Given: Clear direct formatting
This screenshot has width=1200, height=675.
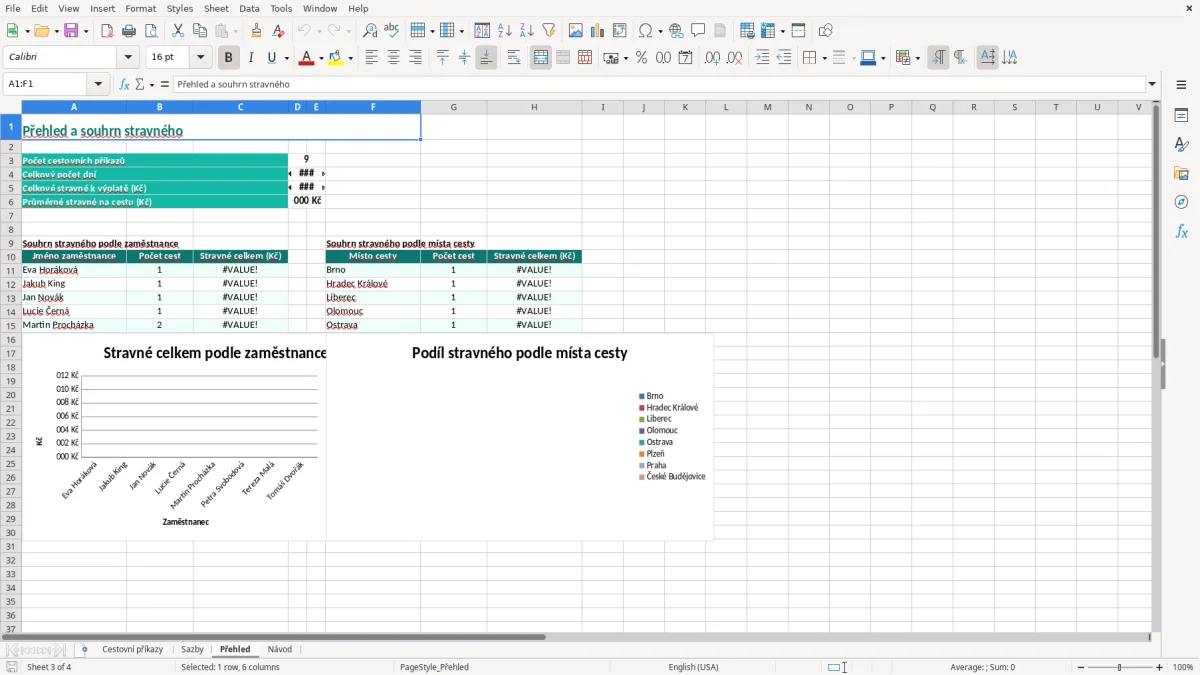Looking at the screenshot, I should click(279, 31).
